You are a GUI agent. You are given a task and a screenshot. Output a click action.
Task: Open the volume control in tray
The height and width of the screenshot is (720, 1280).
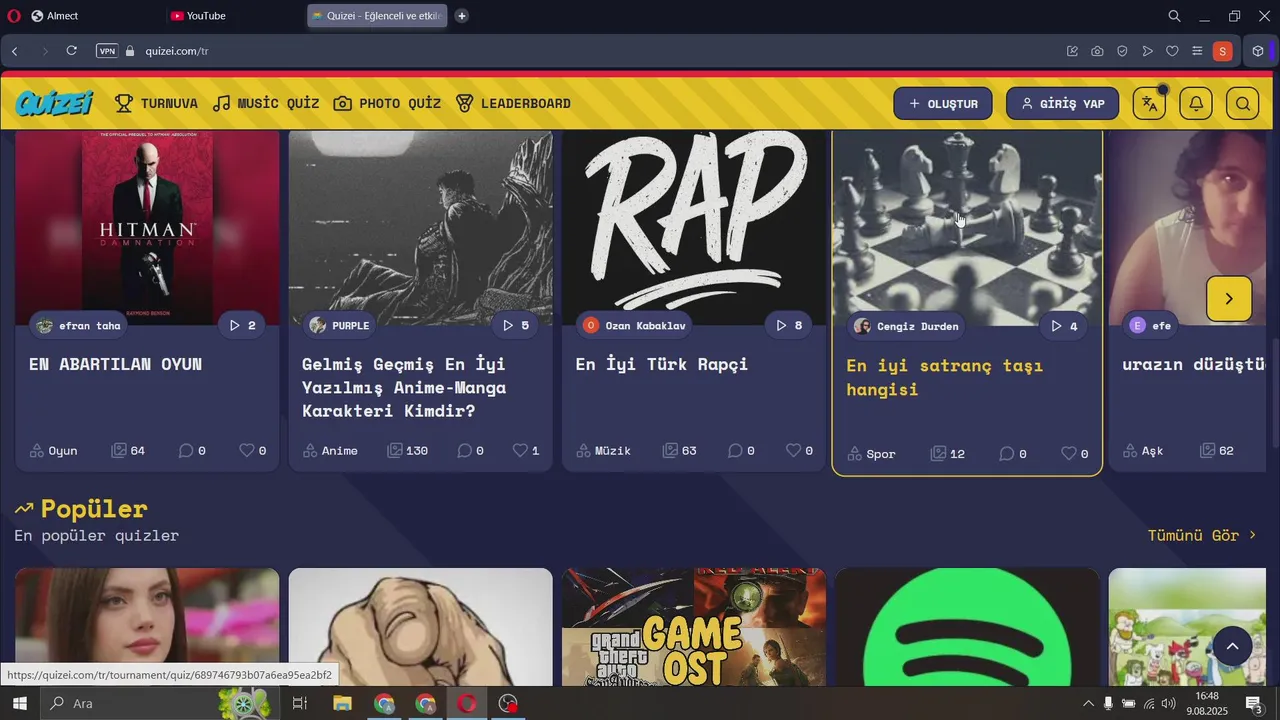click(1169, 703)
